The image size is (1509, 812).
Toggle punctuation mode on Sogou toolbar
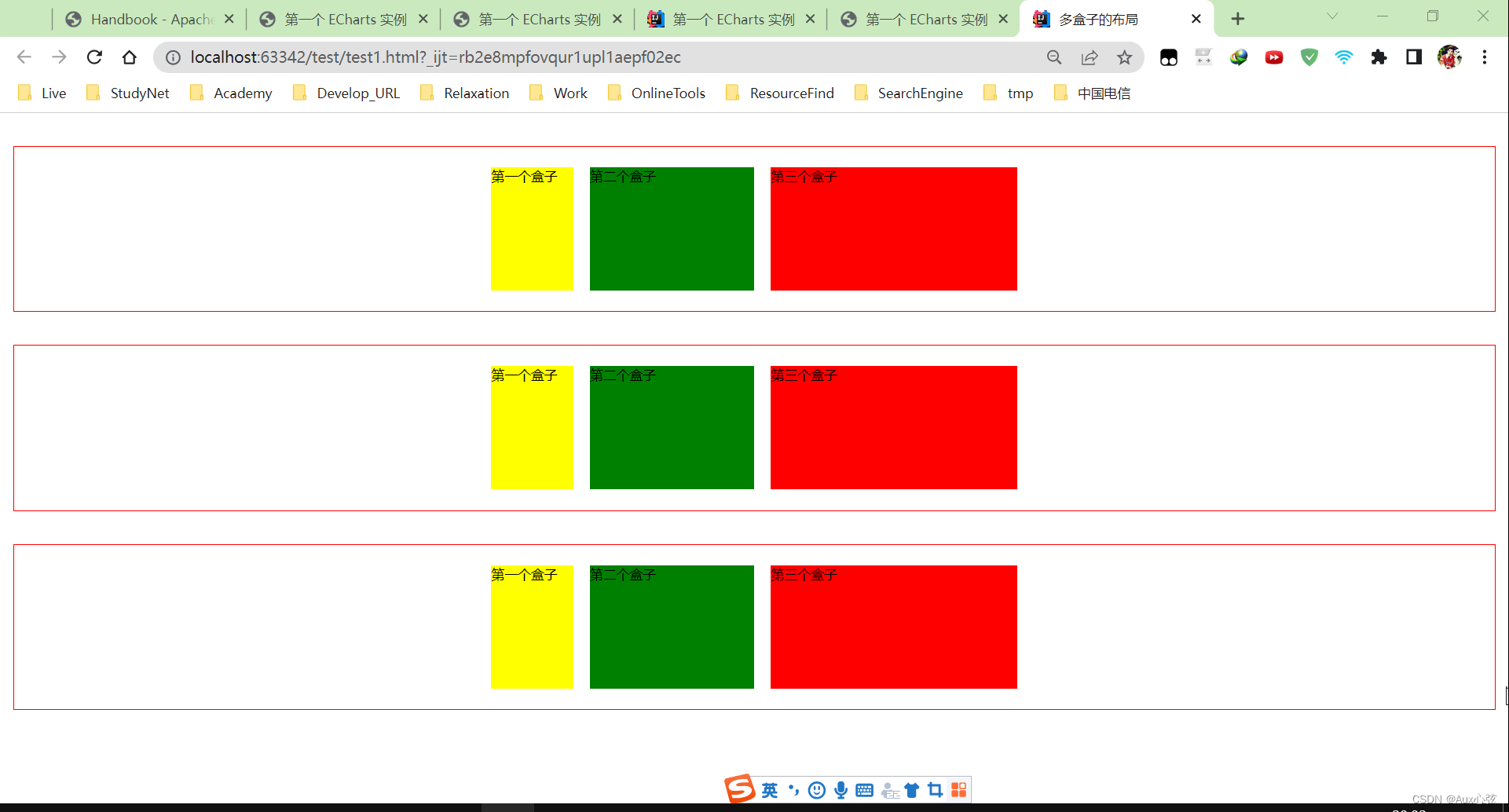point(793,790)
